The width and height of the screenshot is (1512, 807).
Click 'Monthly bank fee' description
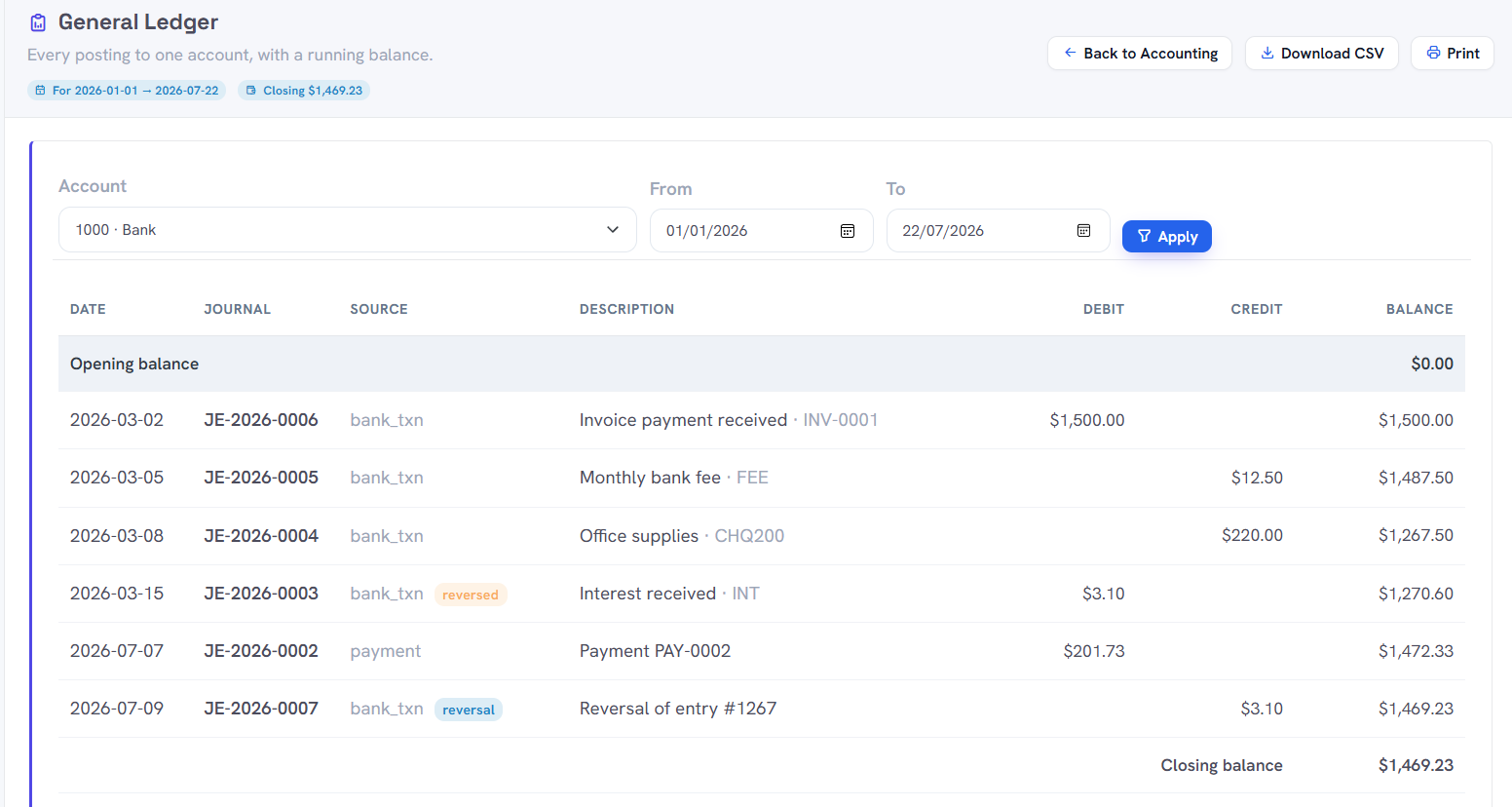click(650, 478)
